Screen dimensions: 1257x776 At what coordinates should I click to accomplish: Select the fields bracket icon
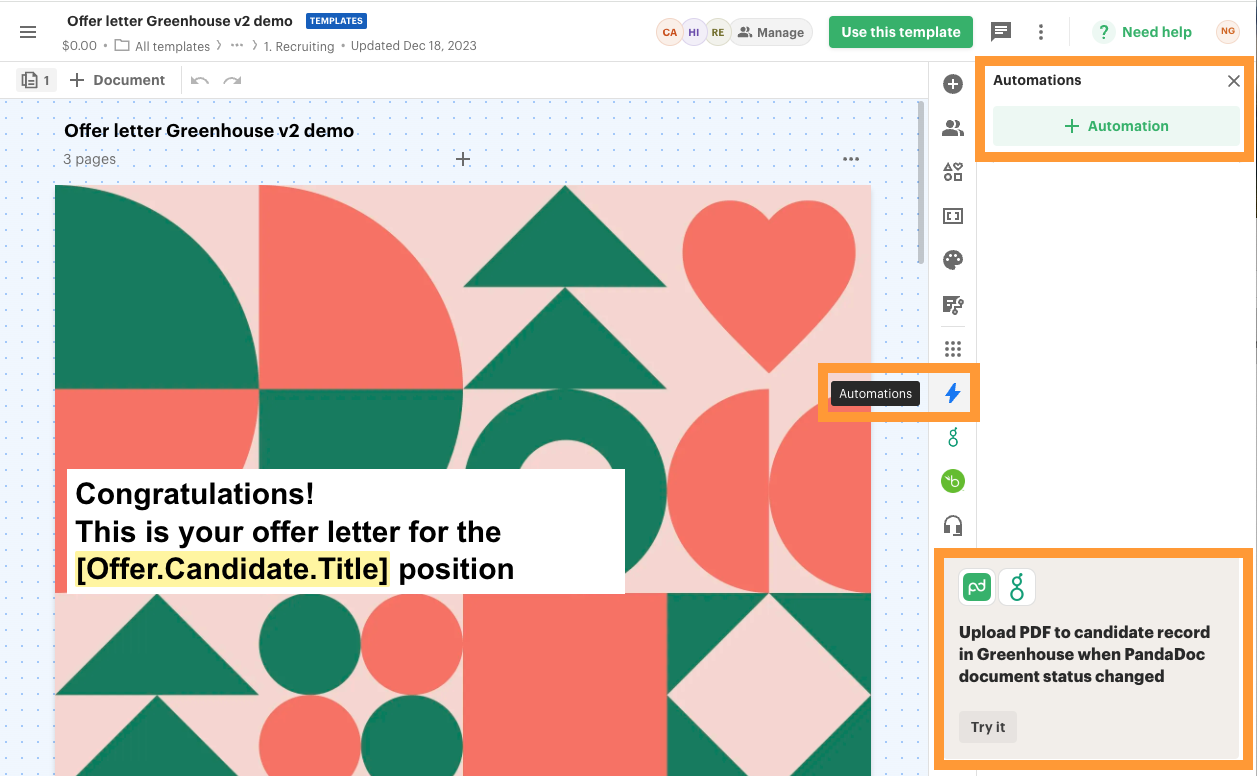point(952,216)
